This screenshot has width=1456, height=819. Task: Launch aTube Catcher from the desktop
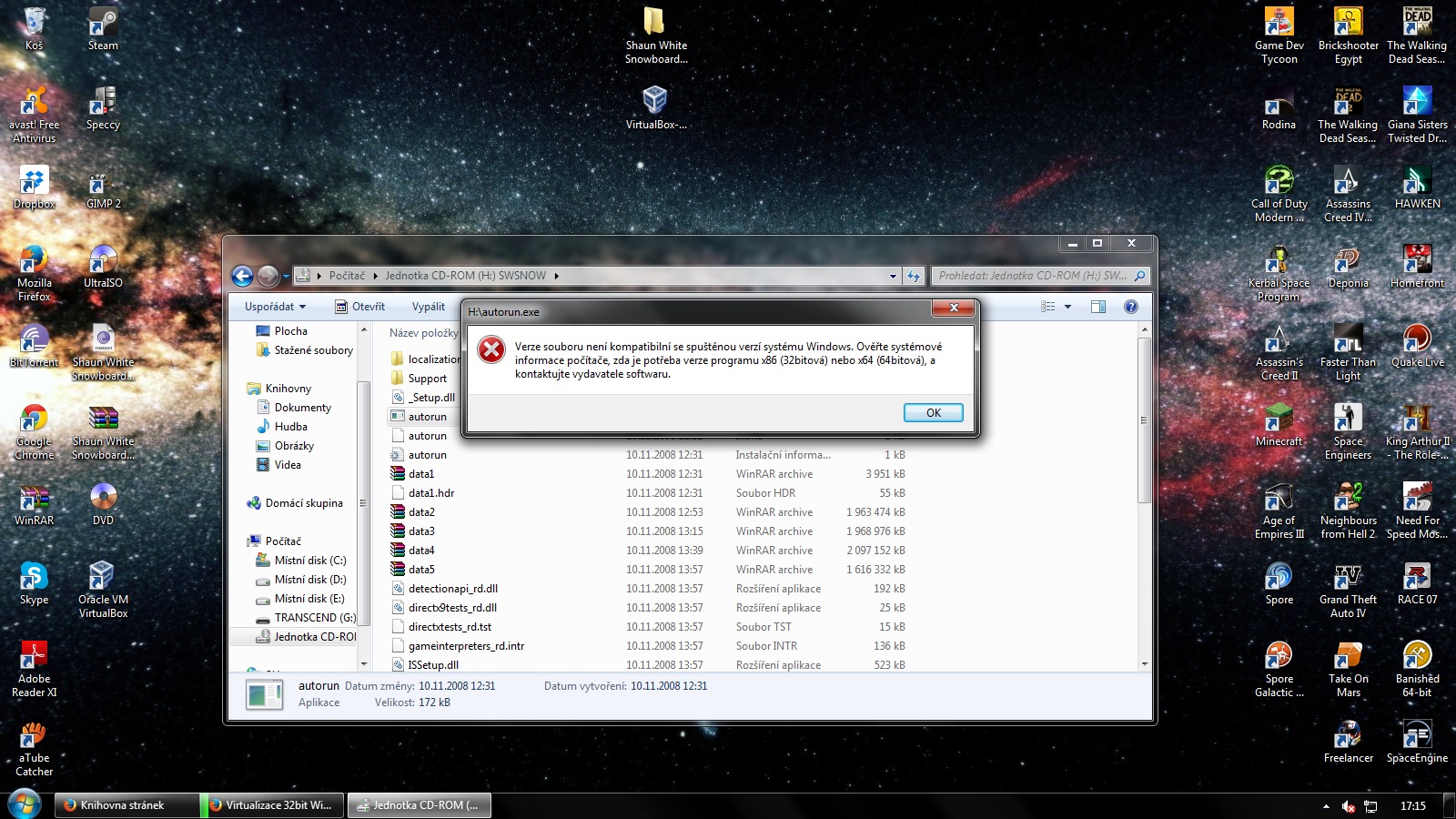pos(34,748)
